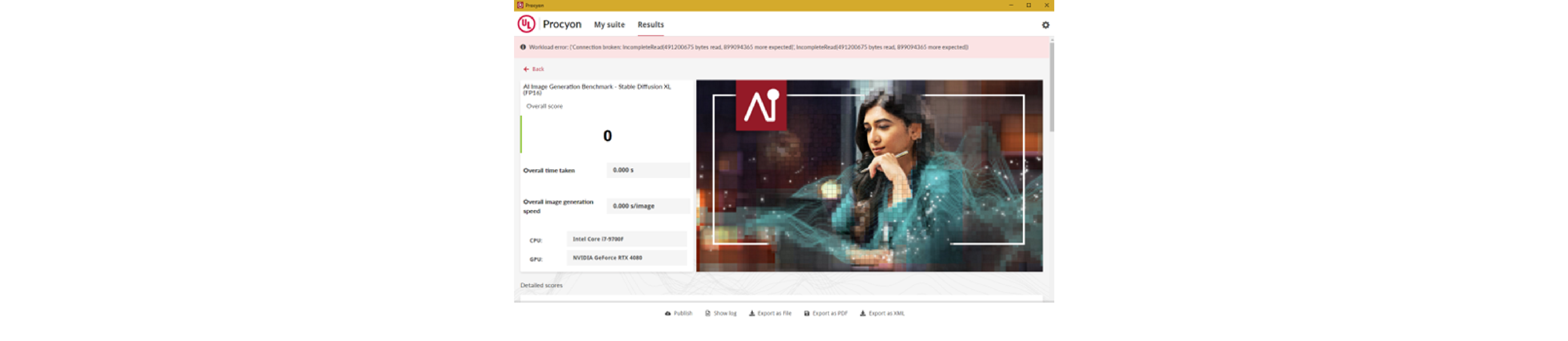Click the AI benchmark artwork image
Viewport: 1568px width, 341px height.
coord(869,176)
